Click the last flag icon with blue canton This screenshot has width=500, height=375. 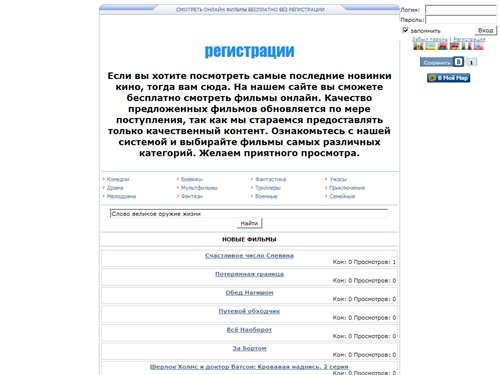click(x=479, y=46)
